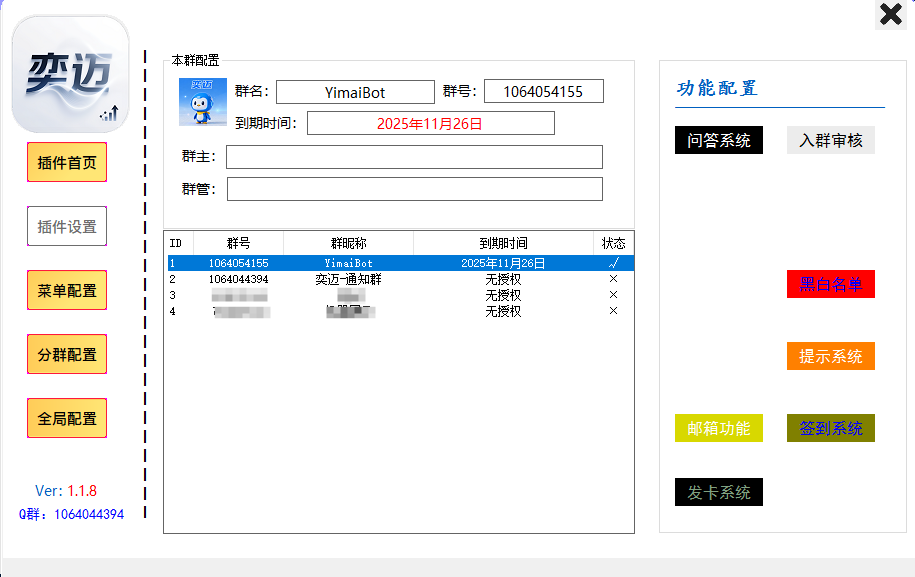Screen dimensions: 915x577
Task: Open 全局配置 settings page
Action: pyautogui.click(x=67, y=419)
